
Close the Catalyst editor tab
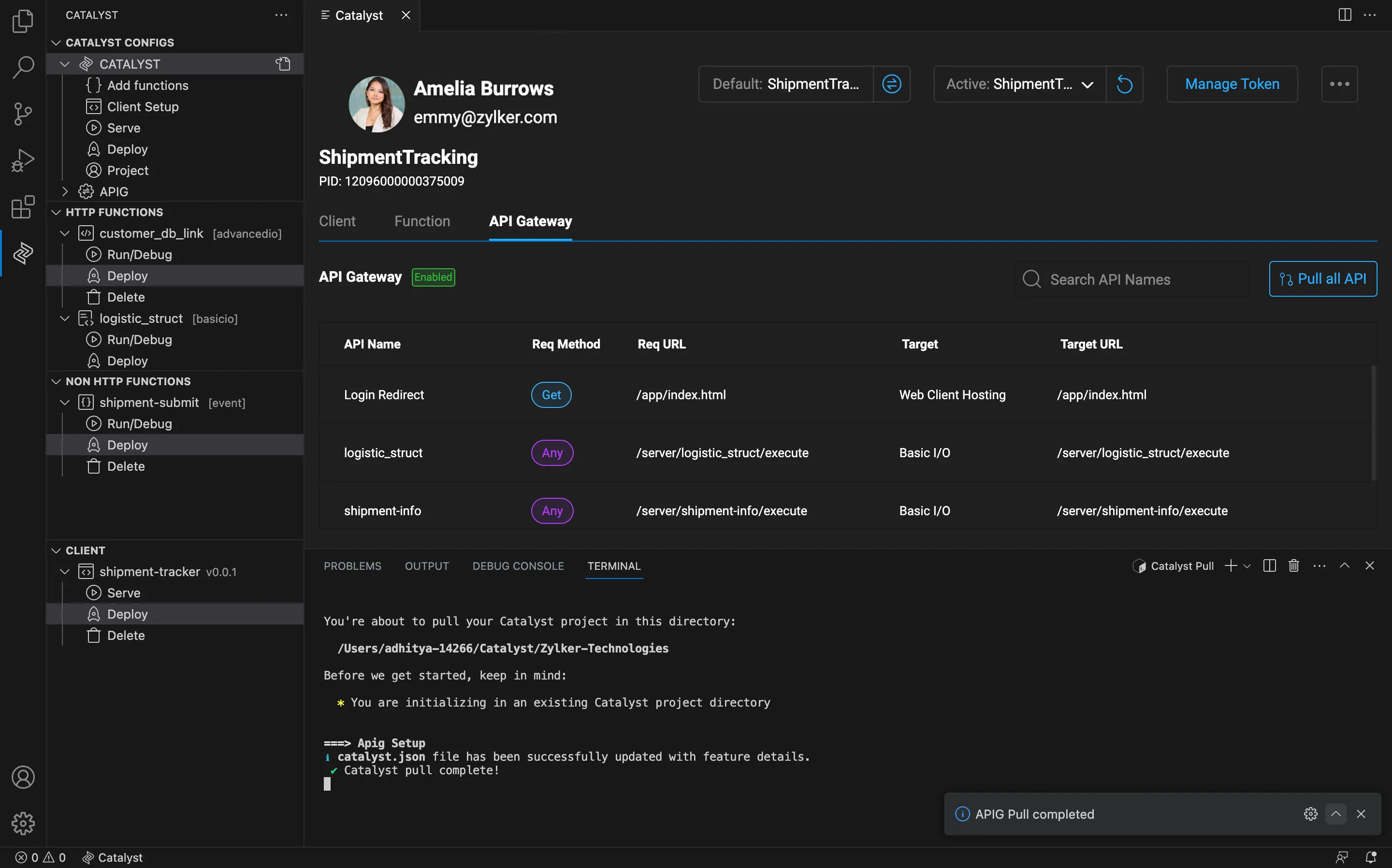point(406,15)
